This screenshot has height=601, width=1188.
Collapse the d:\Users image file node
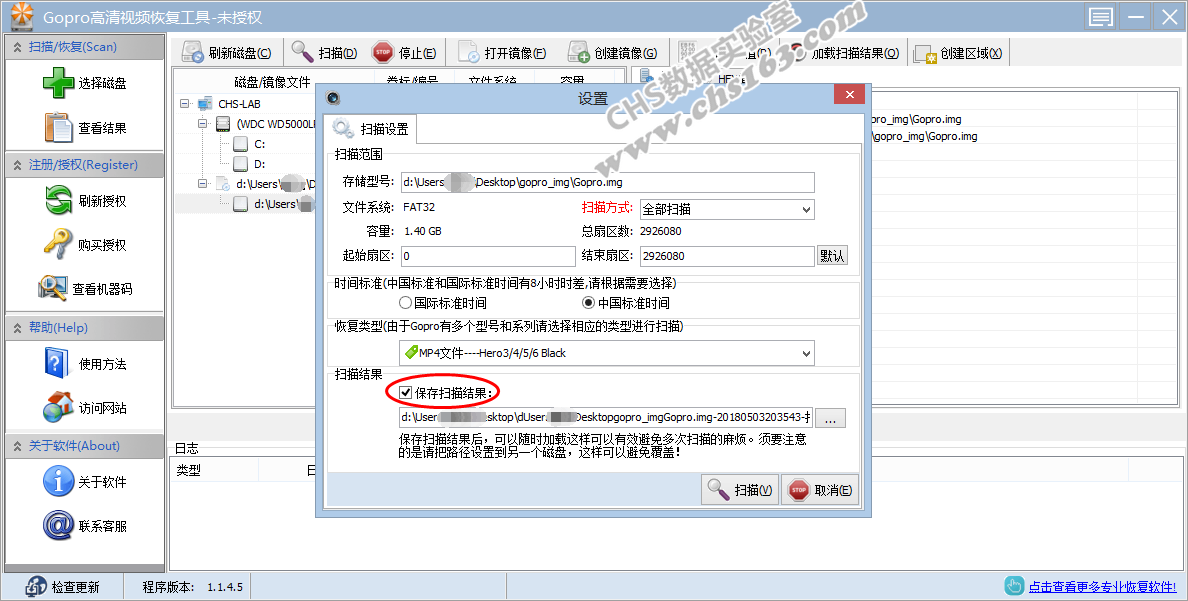[x=202, y=183]
